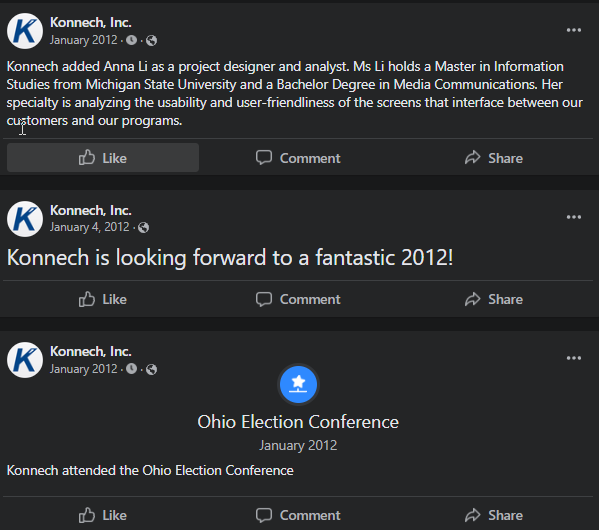Share the 'fantastic 2012' post
The width and height of the screenshot is (599, 530).
494,299
